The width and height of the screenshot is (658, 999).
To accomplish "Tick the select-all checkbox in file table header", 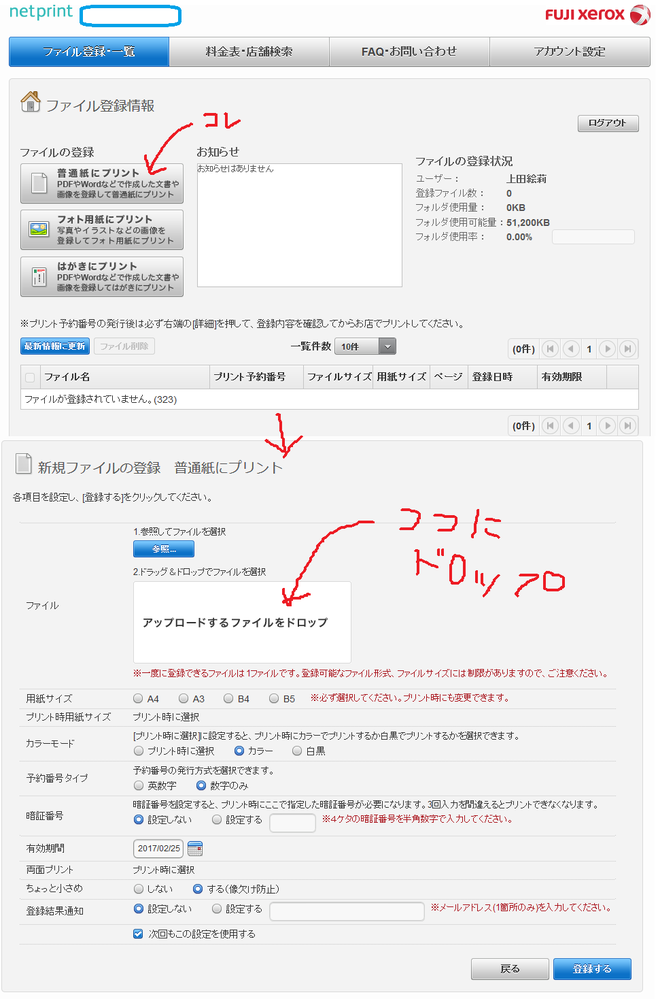I will coord(30,377).
